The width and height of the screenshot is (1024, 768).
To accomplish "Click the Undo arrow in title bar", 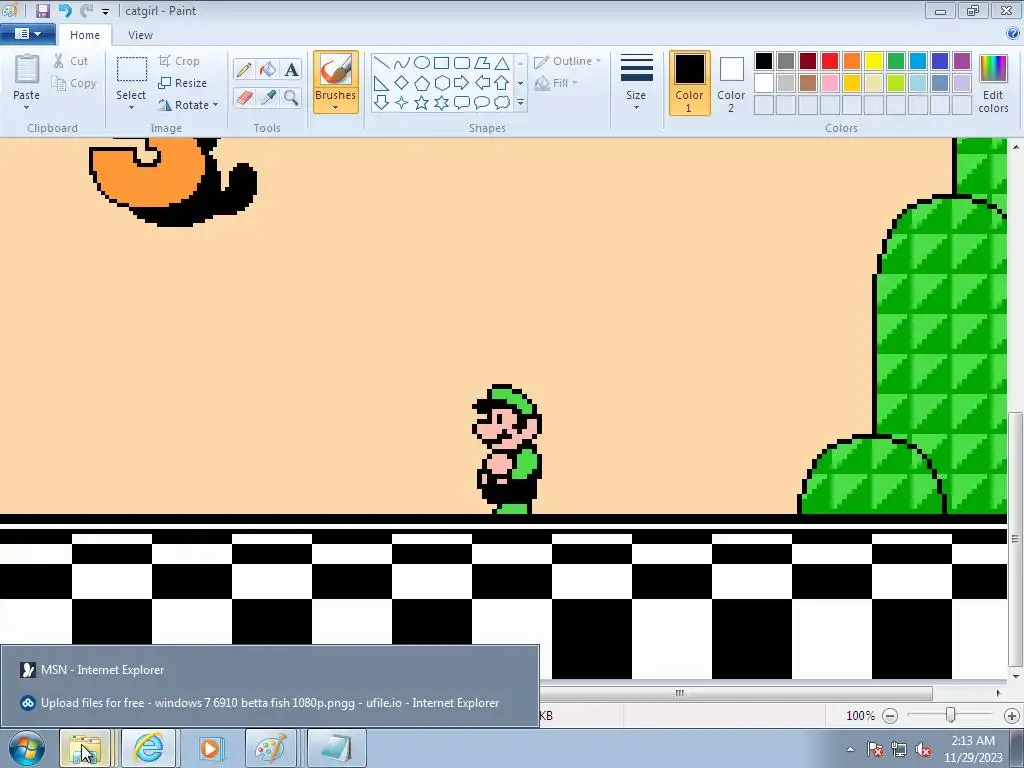I will coord(65,10).
